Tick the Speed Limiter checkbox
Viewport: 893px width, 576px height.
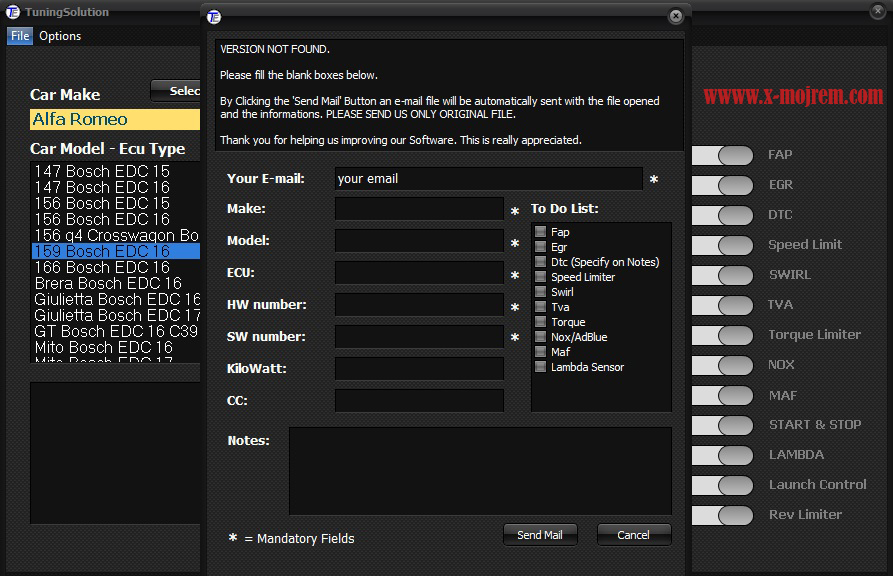point(541,277)
